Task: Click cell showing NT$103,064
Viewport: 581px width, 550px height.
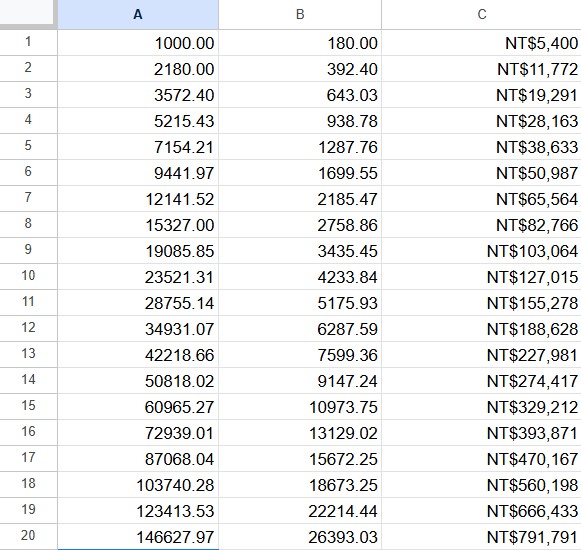Action: coord(481,251)
